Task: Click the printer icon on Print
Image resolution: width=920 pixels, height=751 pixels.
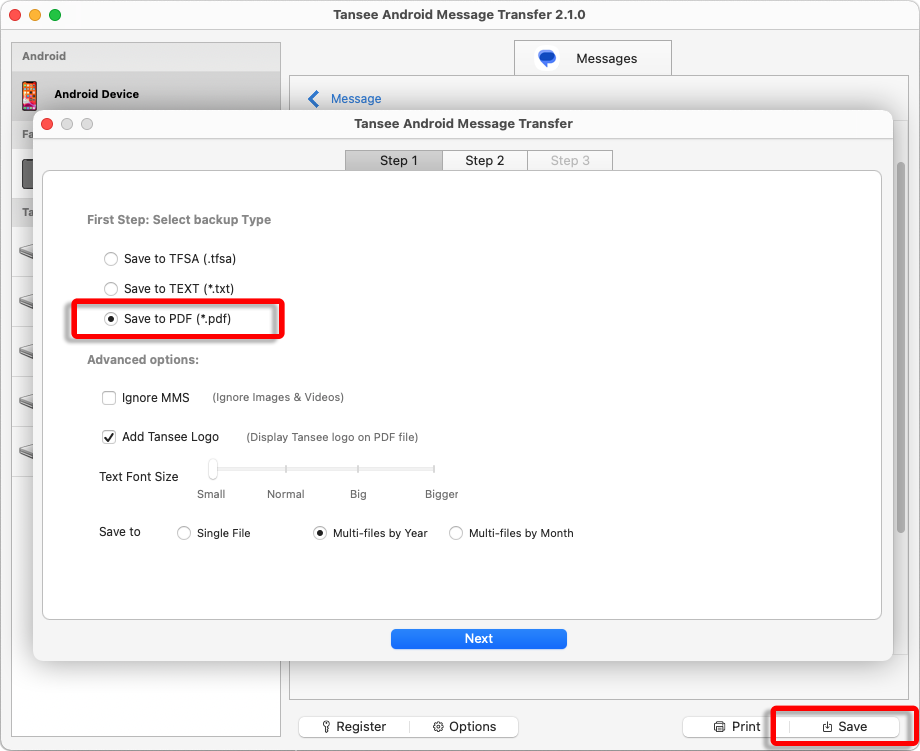Action: coord(719,727)
